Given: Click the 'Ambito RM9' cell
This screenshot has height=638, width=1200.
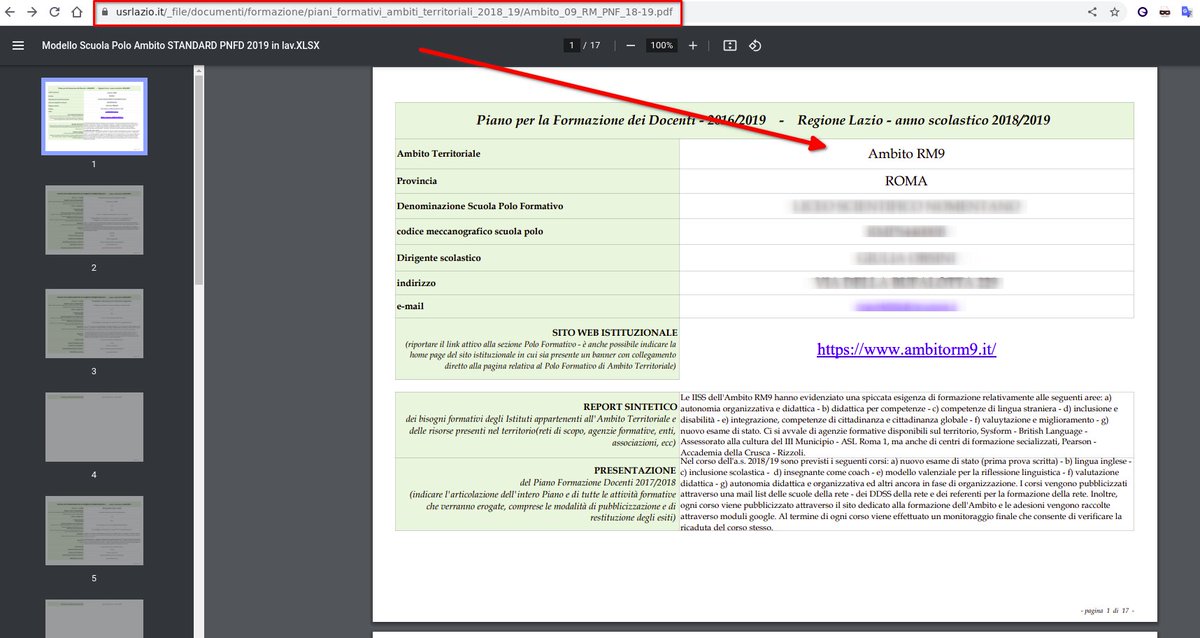Looking at the screenshot, I should (907, 153).
